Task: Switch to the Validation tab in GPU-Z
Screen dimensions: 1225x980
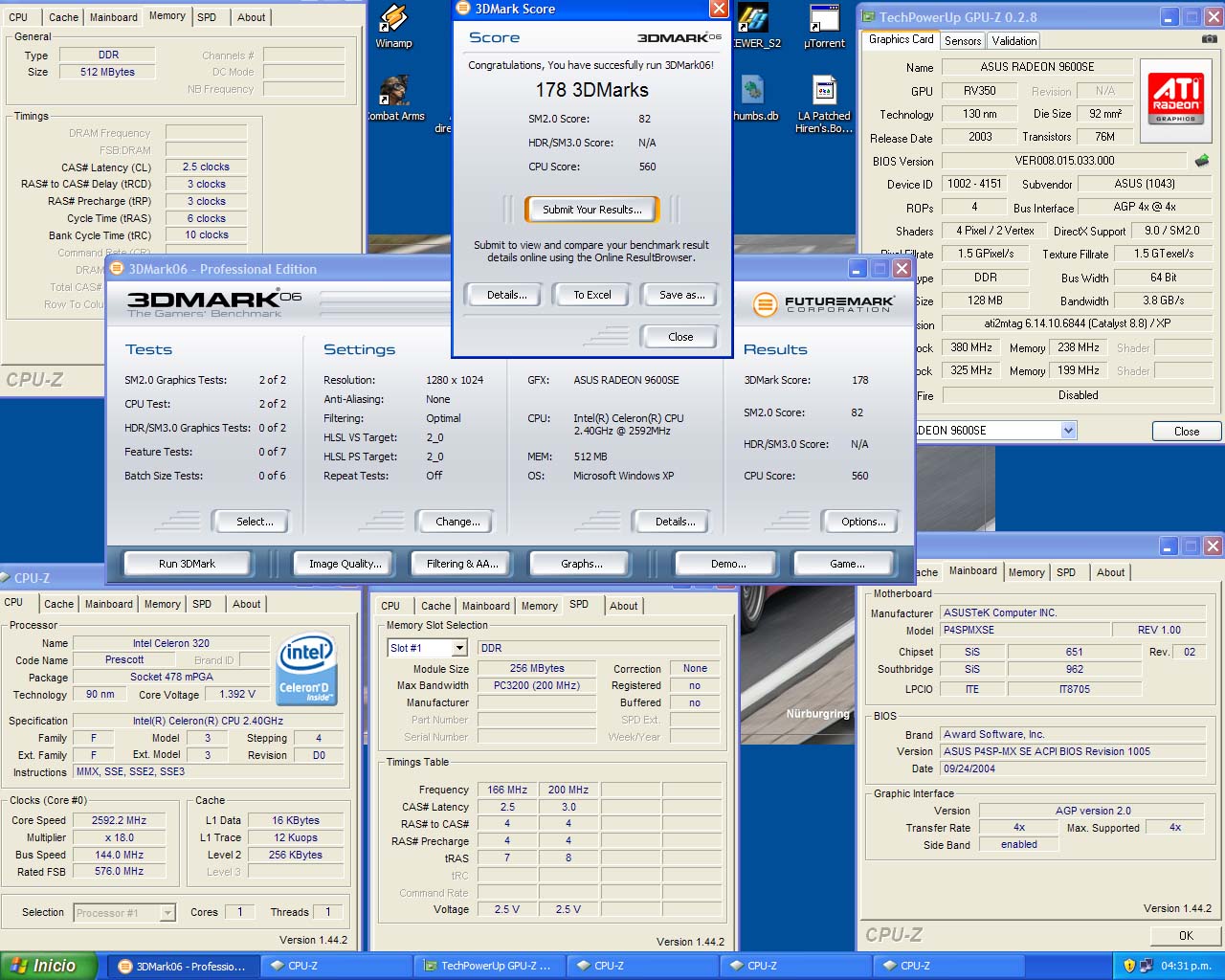Action: point(1013,41)
